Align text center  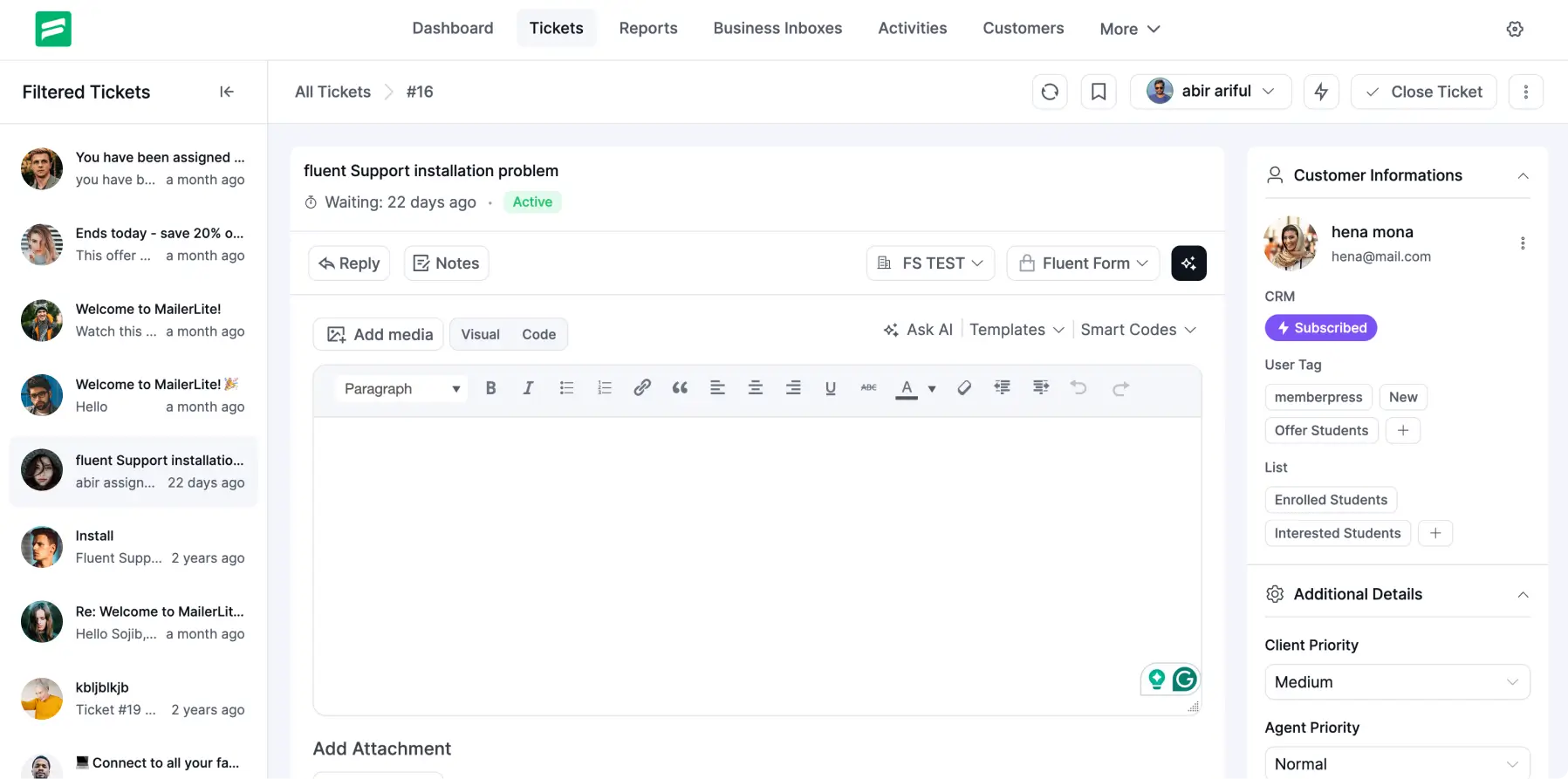pos(755,388)
